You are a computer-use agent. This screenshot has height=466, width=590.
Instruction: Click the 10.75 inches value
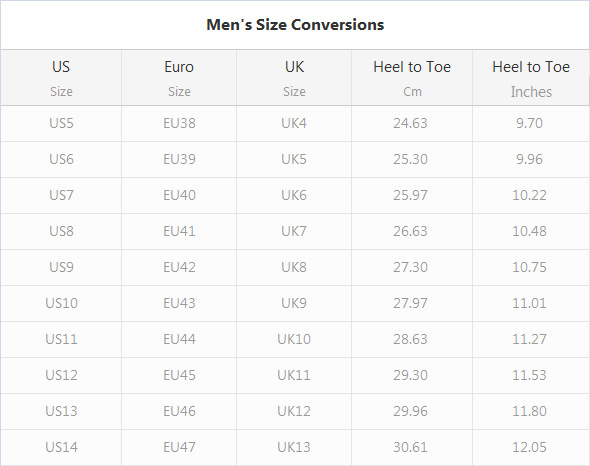(529, 267)
